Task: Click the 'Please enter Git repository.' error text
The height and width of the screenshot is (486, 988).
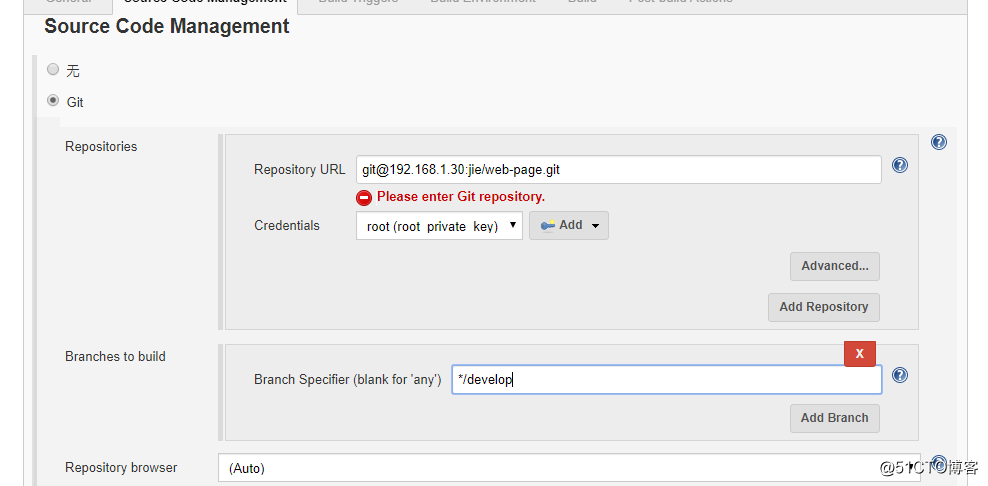Action: coord(461,197)
